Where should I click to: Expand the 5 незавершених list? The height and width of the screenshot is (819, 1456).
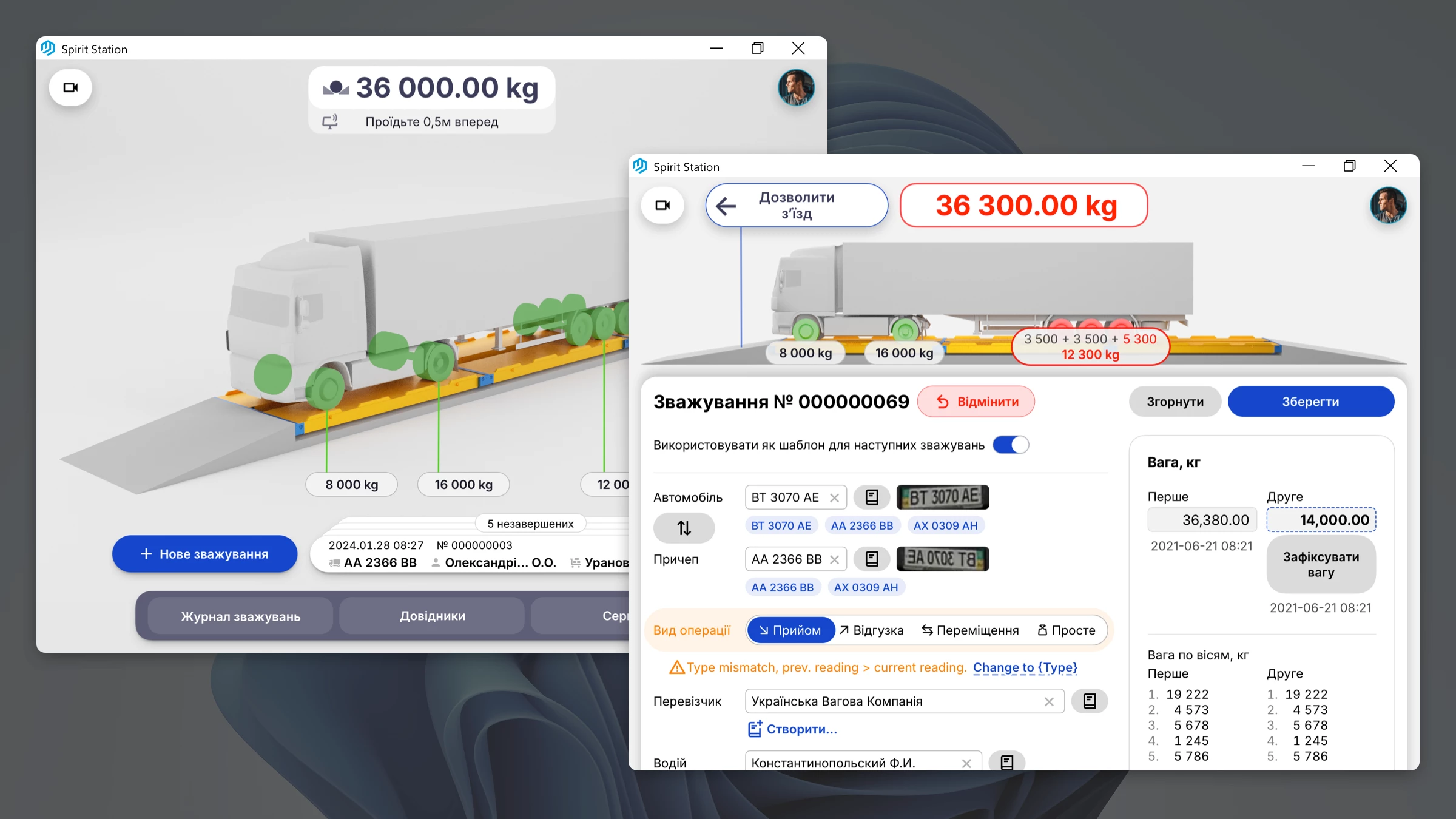530,524
